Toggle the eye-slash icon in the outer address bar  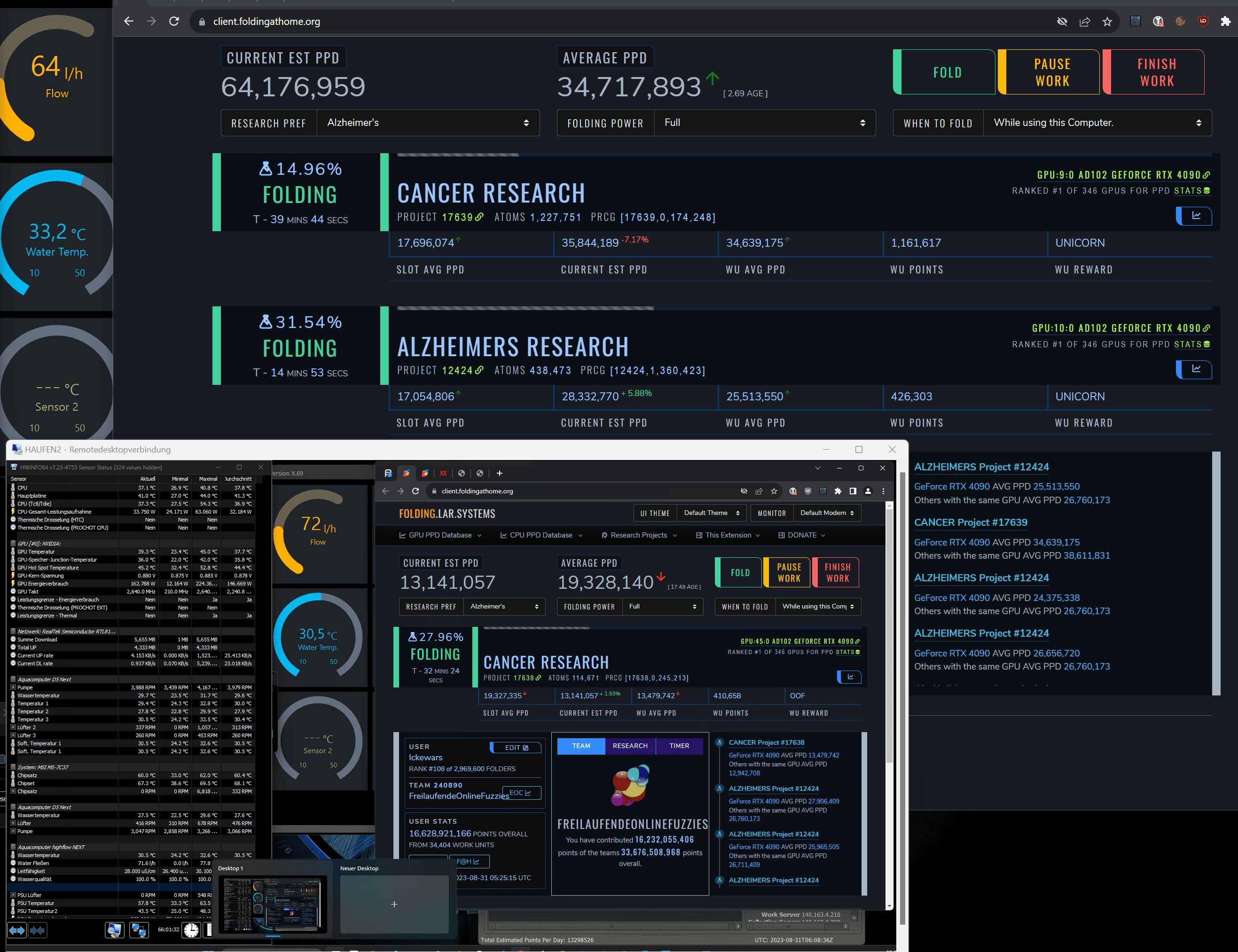1062,22
